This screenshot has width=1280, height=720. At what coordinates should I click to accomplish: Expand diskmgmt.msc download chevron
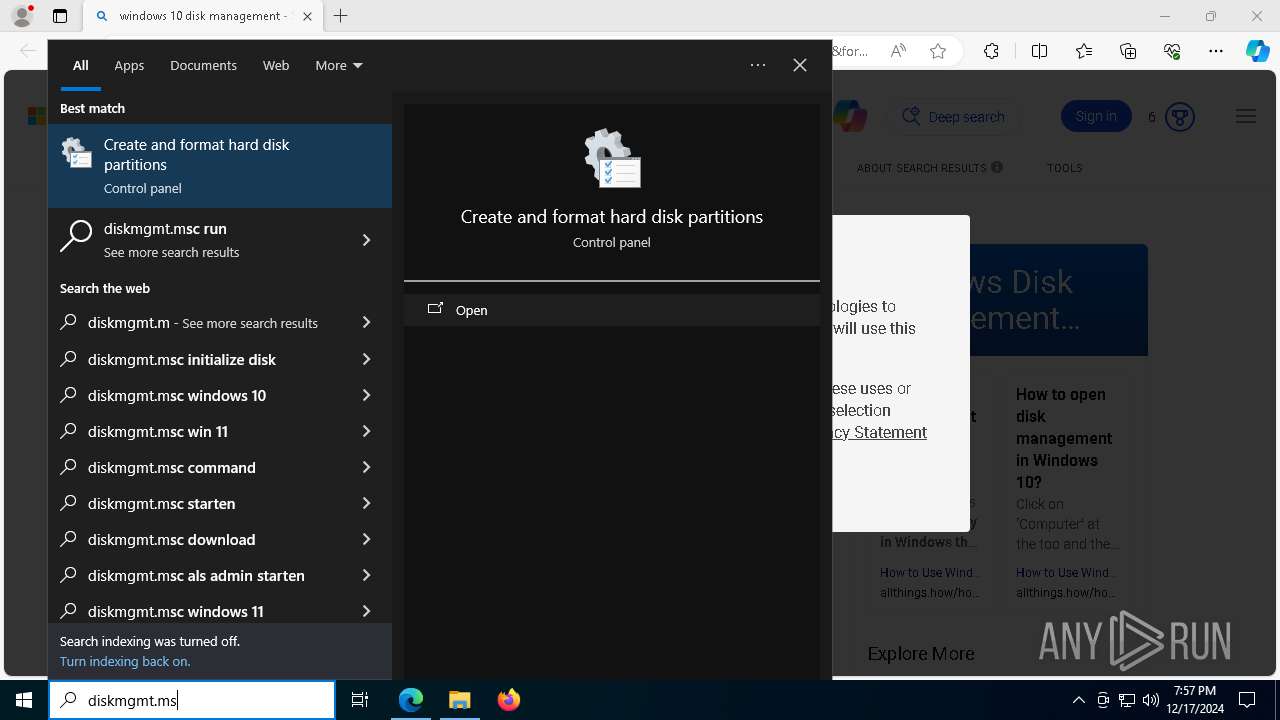pos(366,539)
